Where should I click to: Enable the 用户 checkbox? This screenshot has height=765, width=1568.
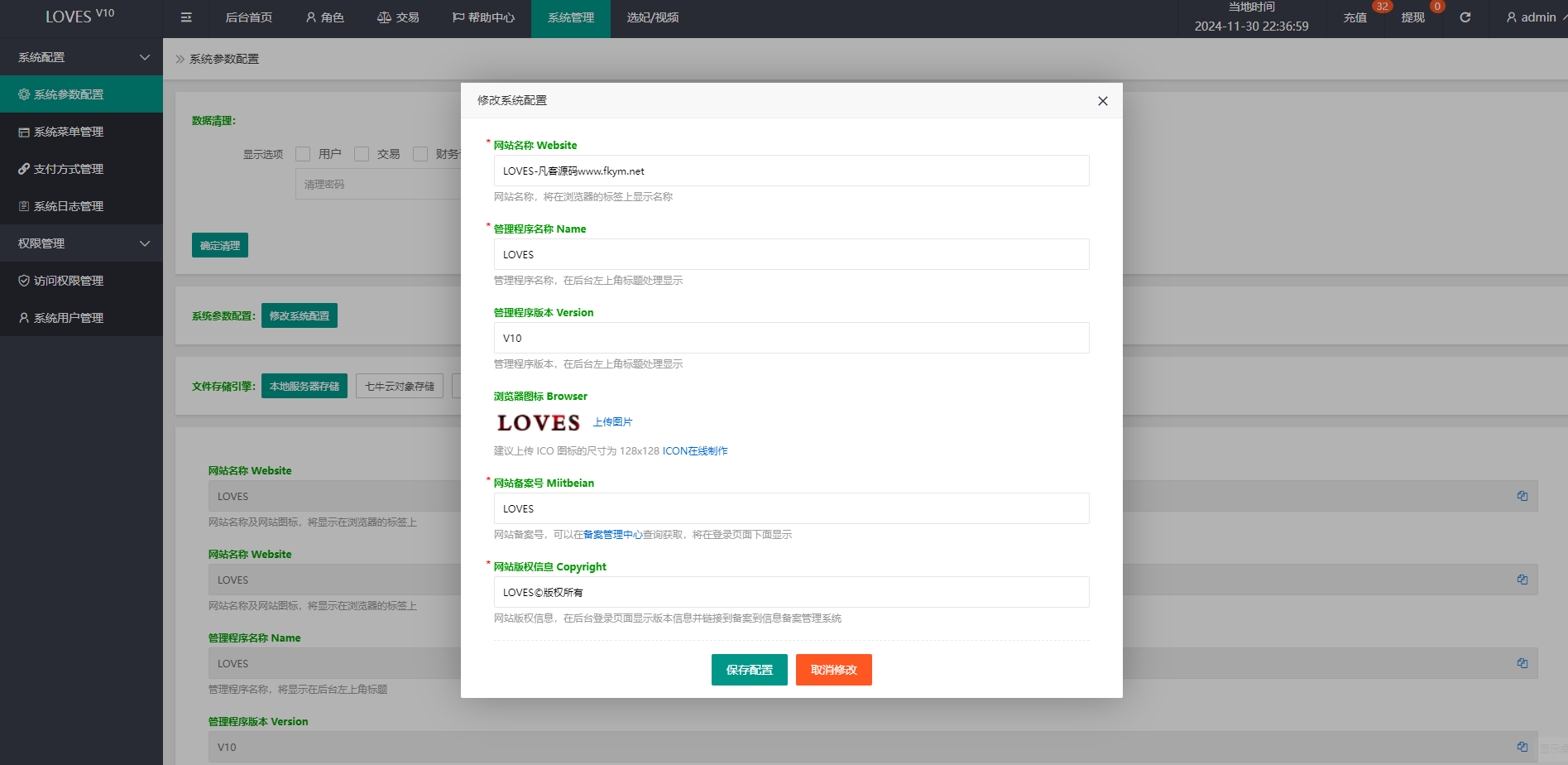coord(303,154)
